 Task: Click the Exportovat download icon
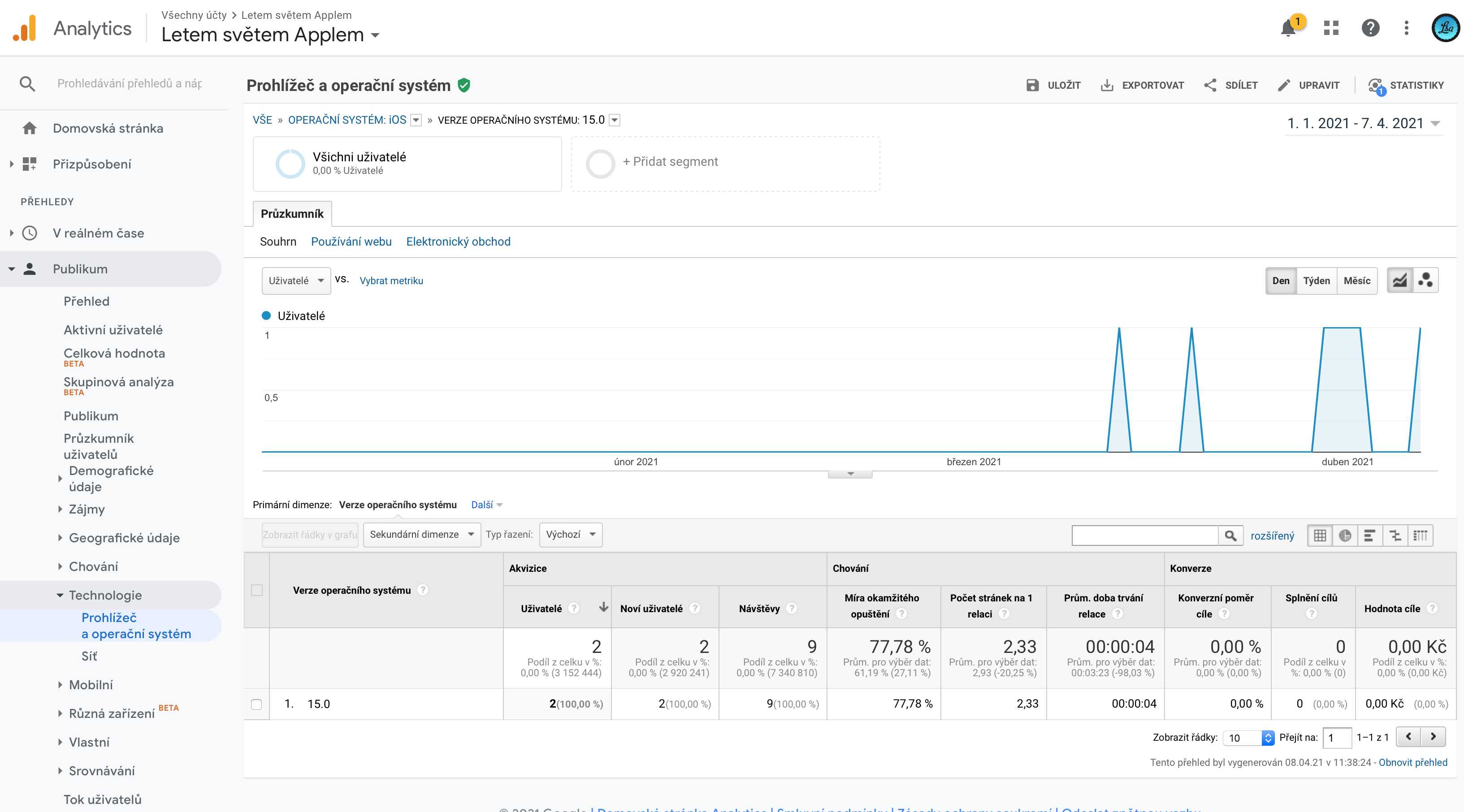(x=1107, y=85)
